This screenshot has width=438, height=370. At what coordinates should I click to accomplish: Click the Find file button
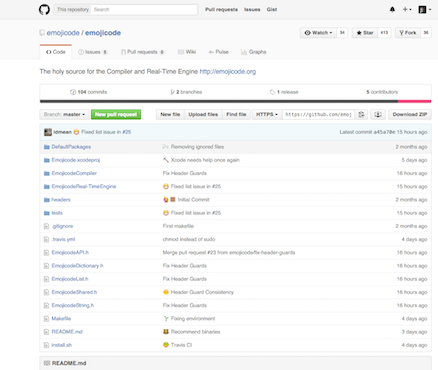pyautogui.click(x=236, y=114)
